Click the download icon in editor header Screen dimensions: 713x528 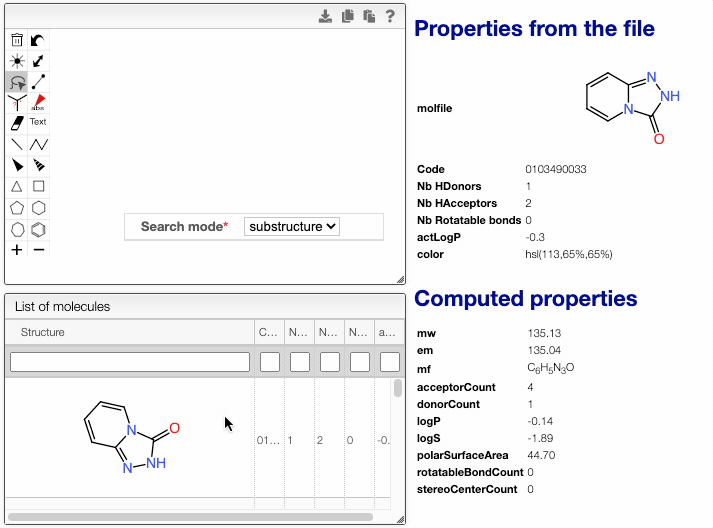(x=325, y=16)
